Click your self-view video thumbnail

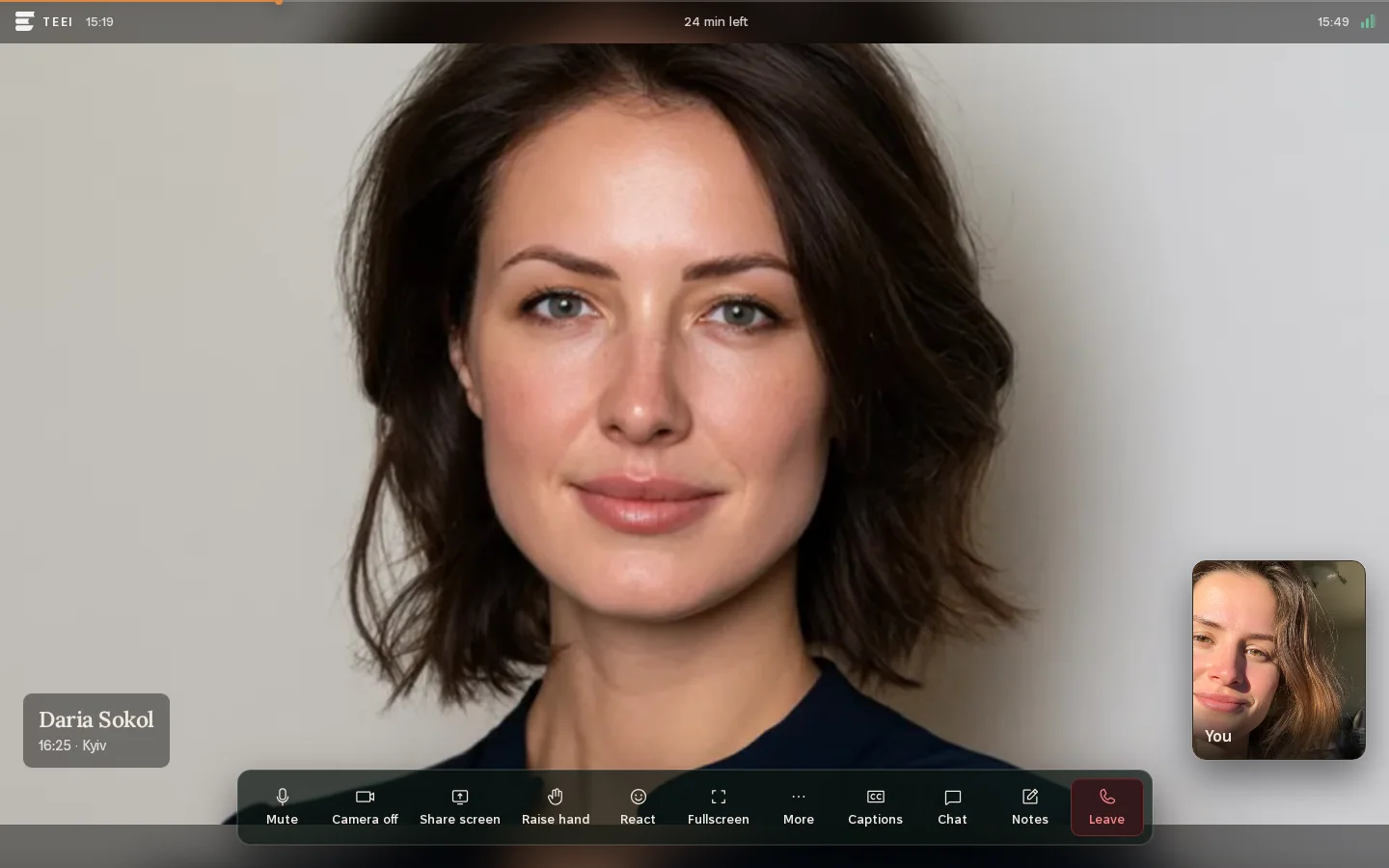1279,660
